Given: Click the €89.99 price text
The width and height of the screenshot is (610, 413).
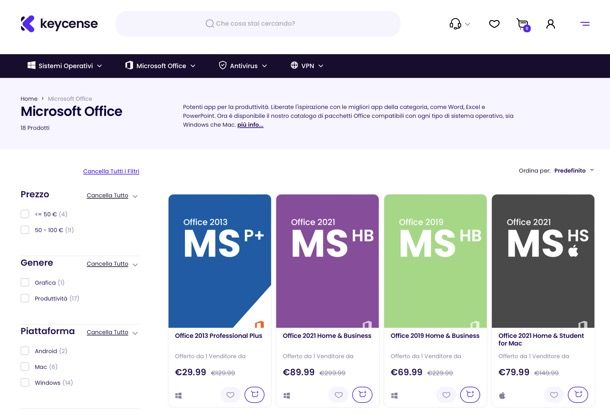Looking at the screenshot, I should pyautogui.click(x=298, y=372).
